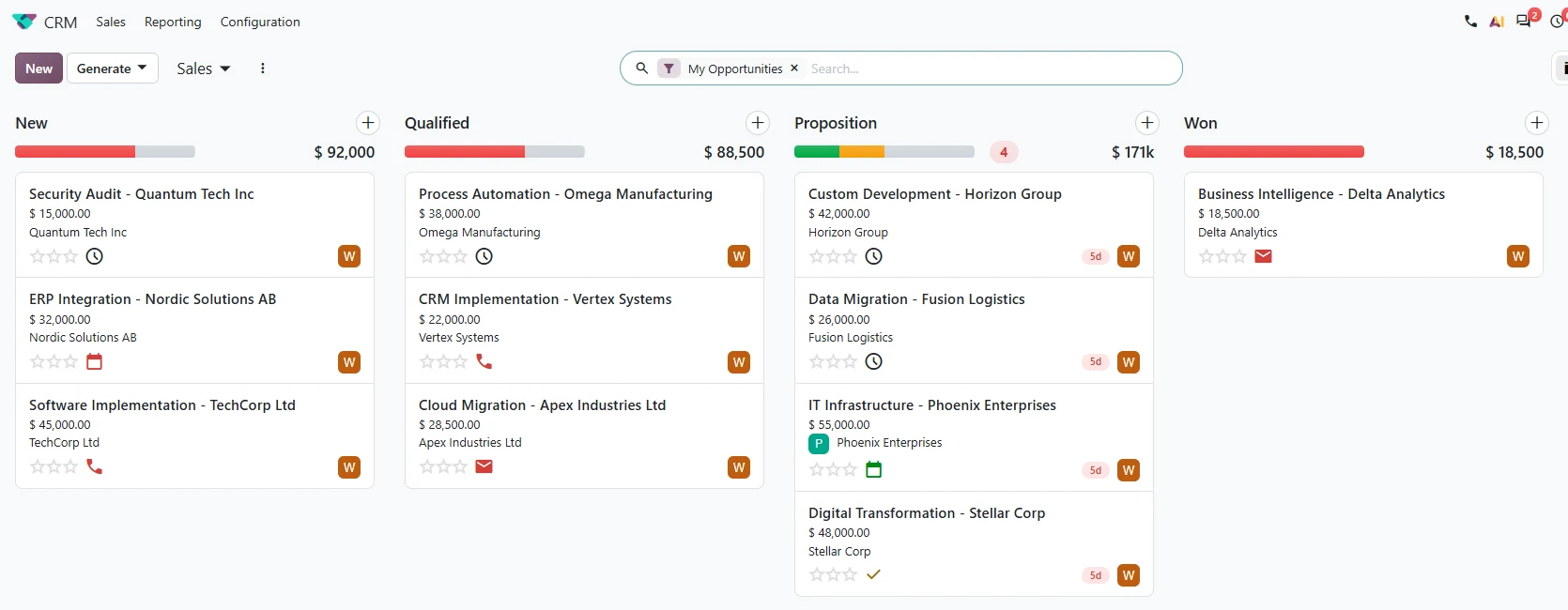1568x610 pixels.
Task: Open the Sales view title dropdown
Action: coord(204,69)
